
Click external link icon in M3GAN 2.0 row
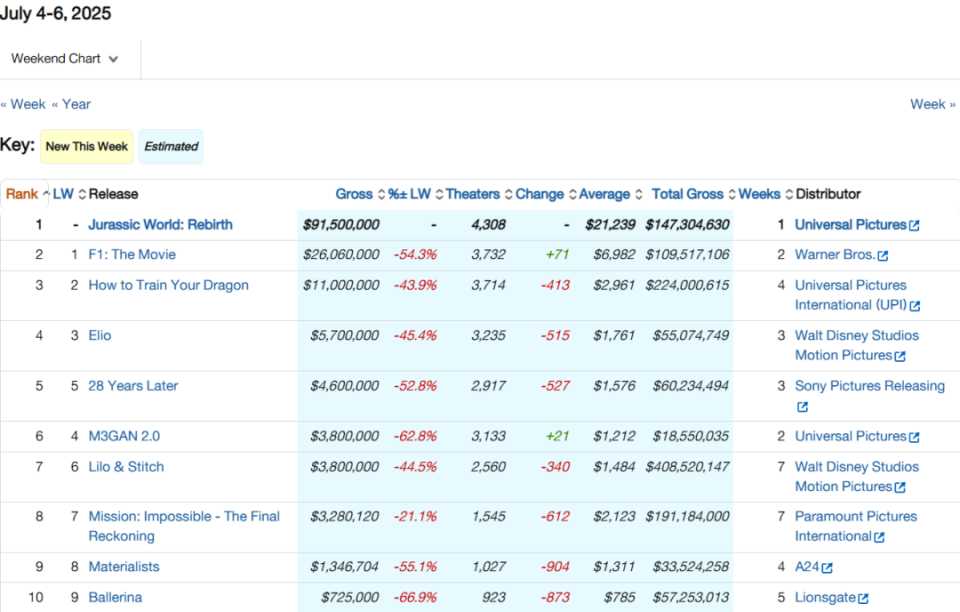914,437
